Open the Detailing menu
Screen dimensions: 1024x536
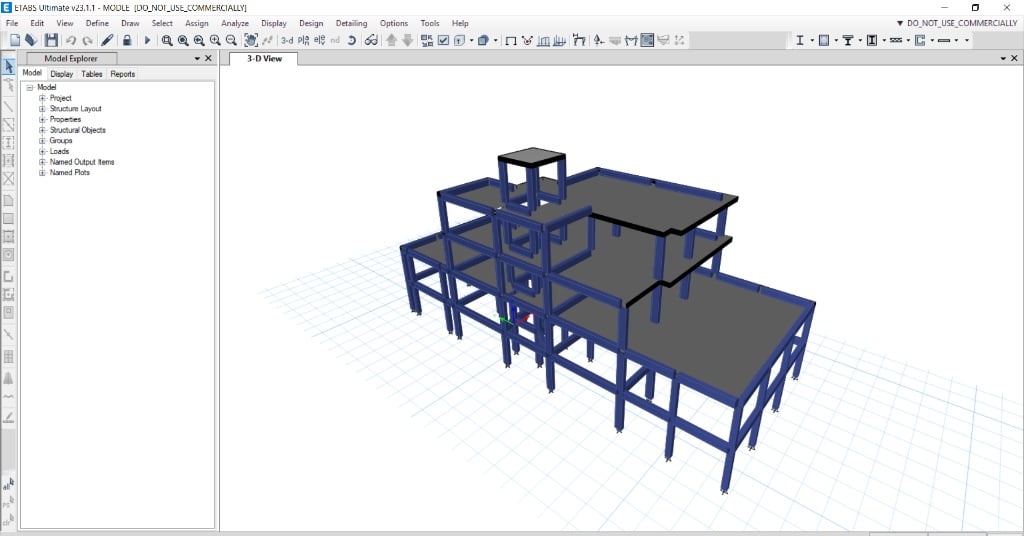pos(351,23)
